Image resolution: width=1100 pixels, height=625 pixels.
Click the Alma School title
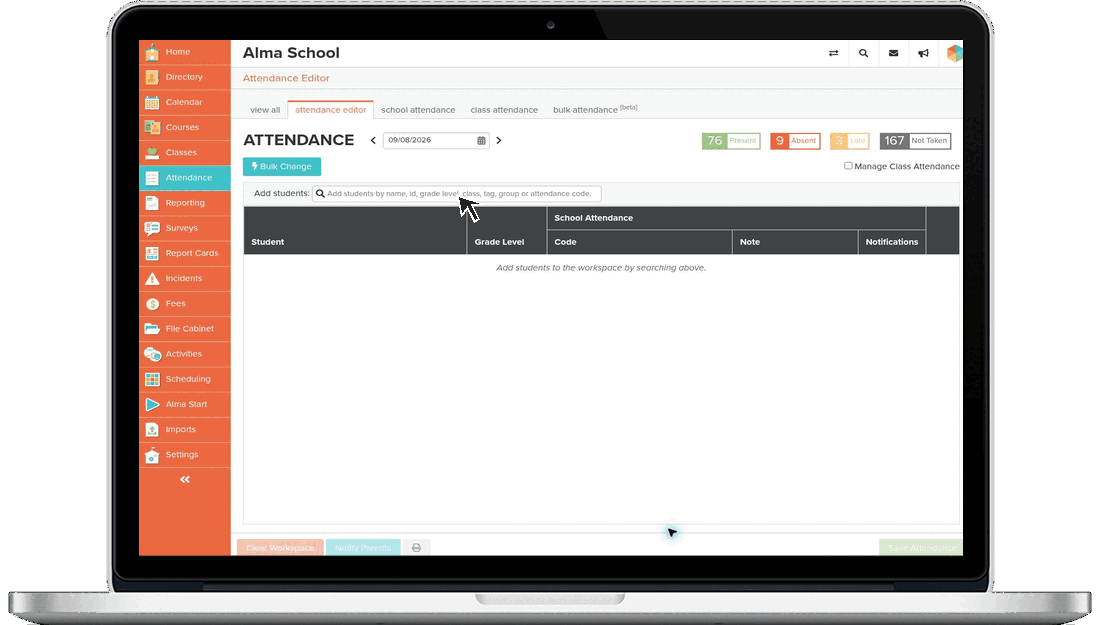coord(291,53)
